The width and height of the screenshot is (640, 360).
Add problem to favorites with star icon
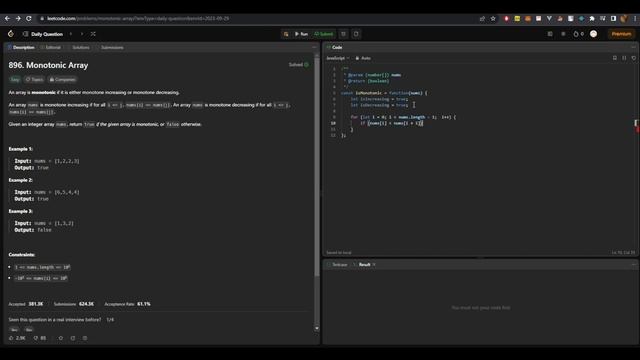(61, 338)
